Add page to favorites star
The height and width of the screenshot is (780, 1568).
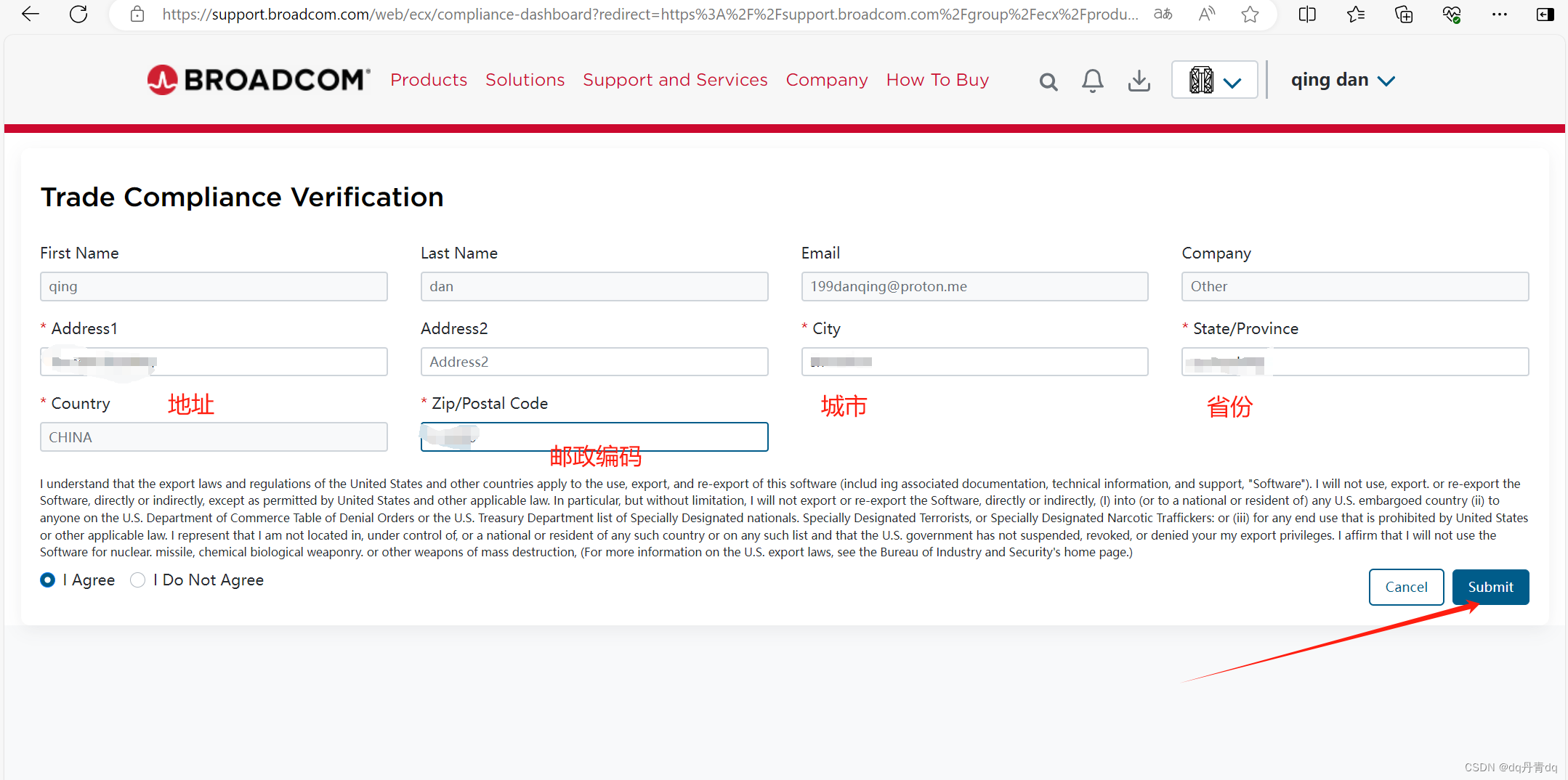pyautogui.click(x=1250, y=14)
